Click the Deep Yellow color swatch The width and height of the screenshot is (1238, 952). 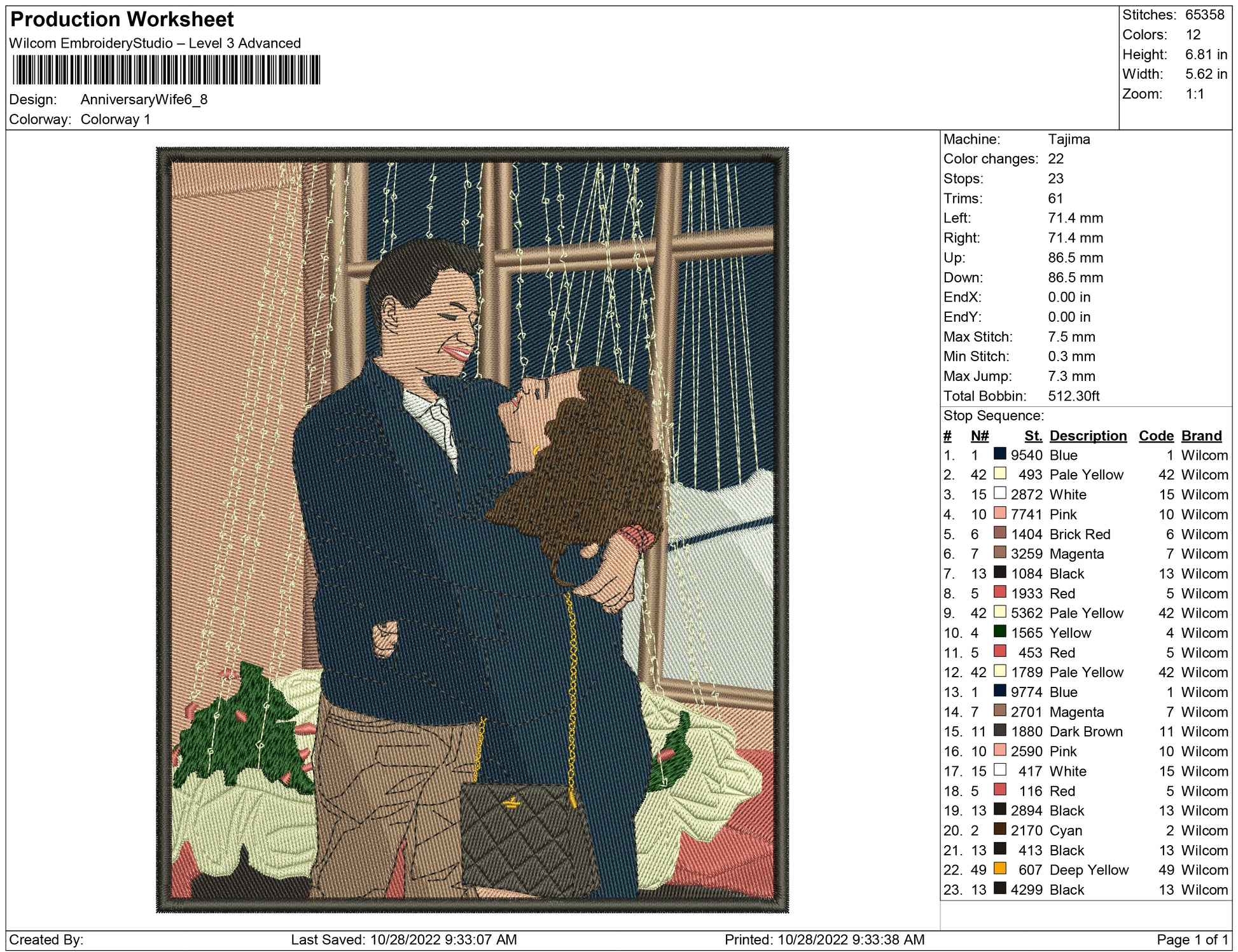[999, 869]
